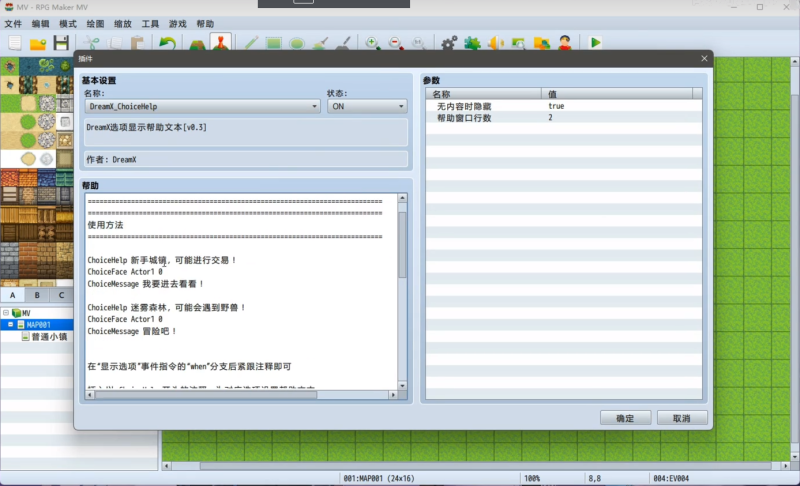Confirm plugin dialog with 确定
The image size is (800, 486).
pos(626,418)
